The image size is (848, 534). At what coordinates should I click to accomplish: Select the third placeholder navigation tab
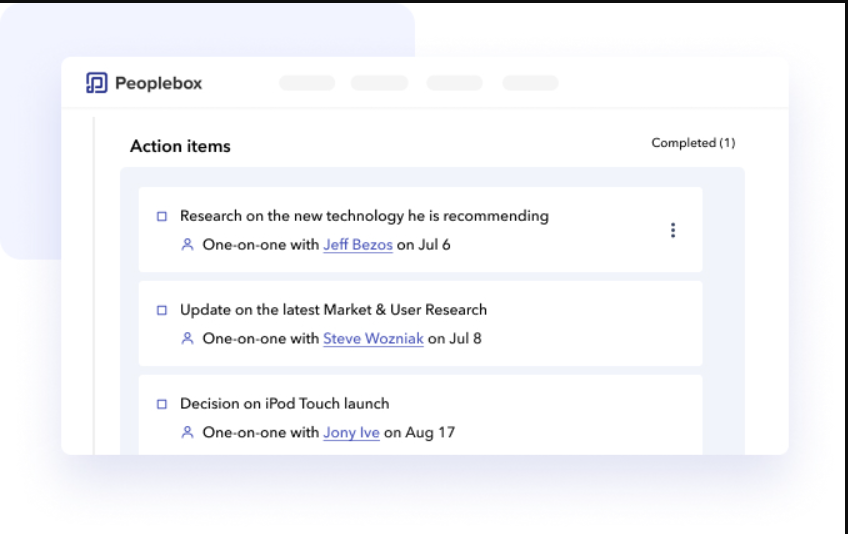pos(455,83)
